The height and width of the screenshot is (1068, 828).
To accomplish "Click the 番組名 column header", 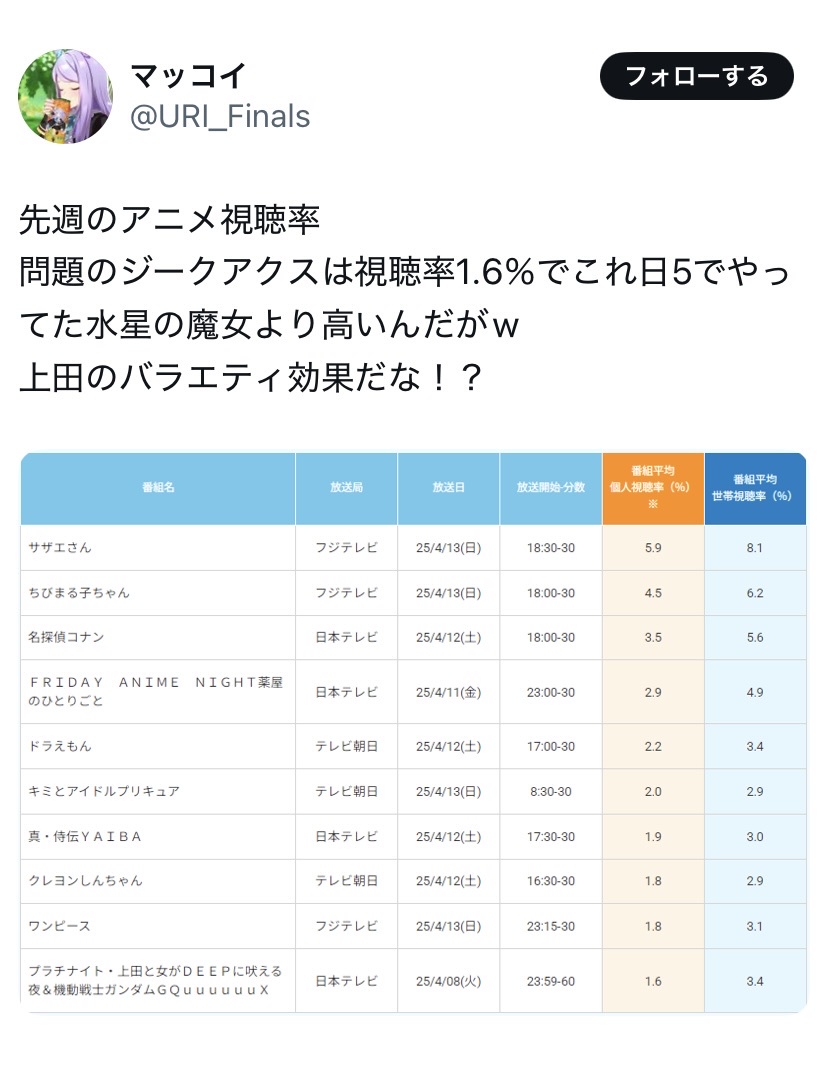I will 158,488.
